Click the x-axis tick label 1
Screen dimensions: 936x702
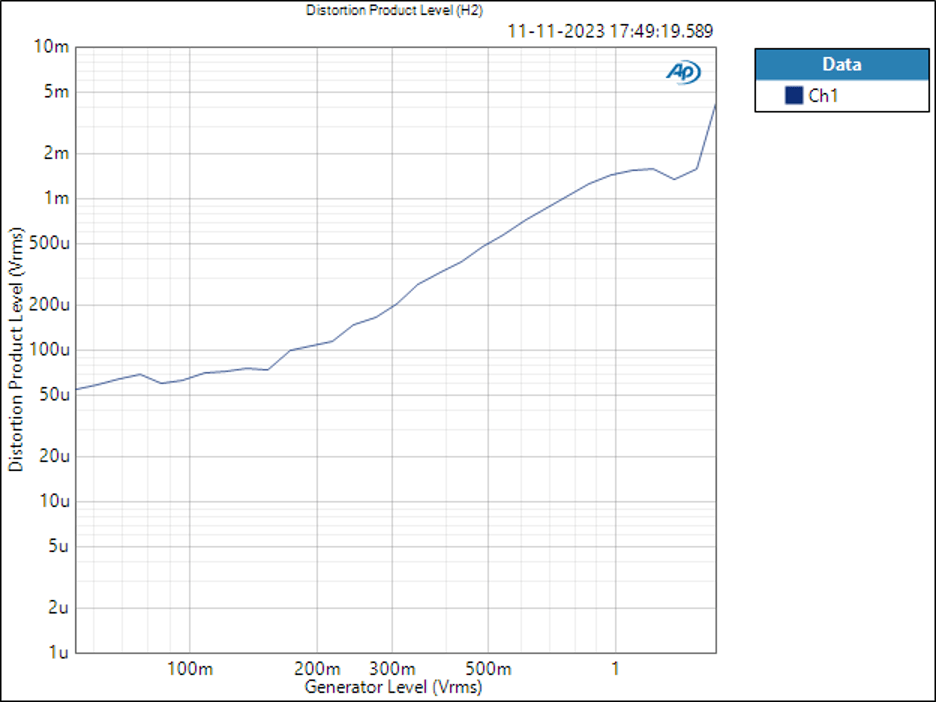click(615, 669)
